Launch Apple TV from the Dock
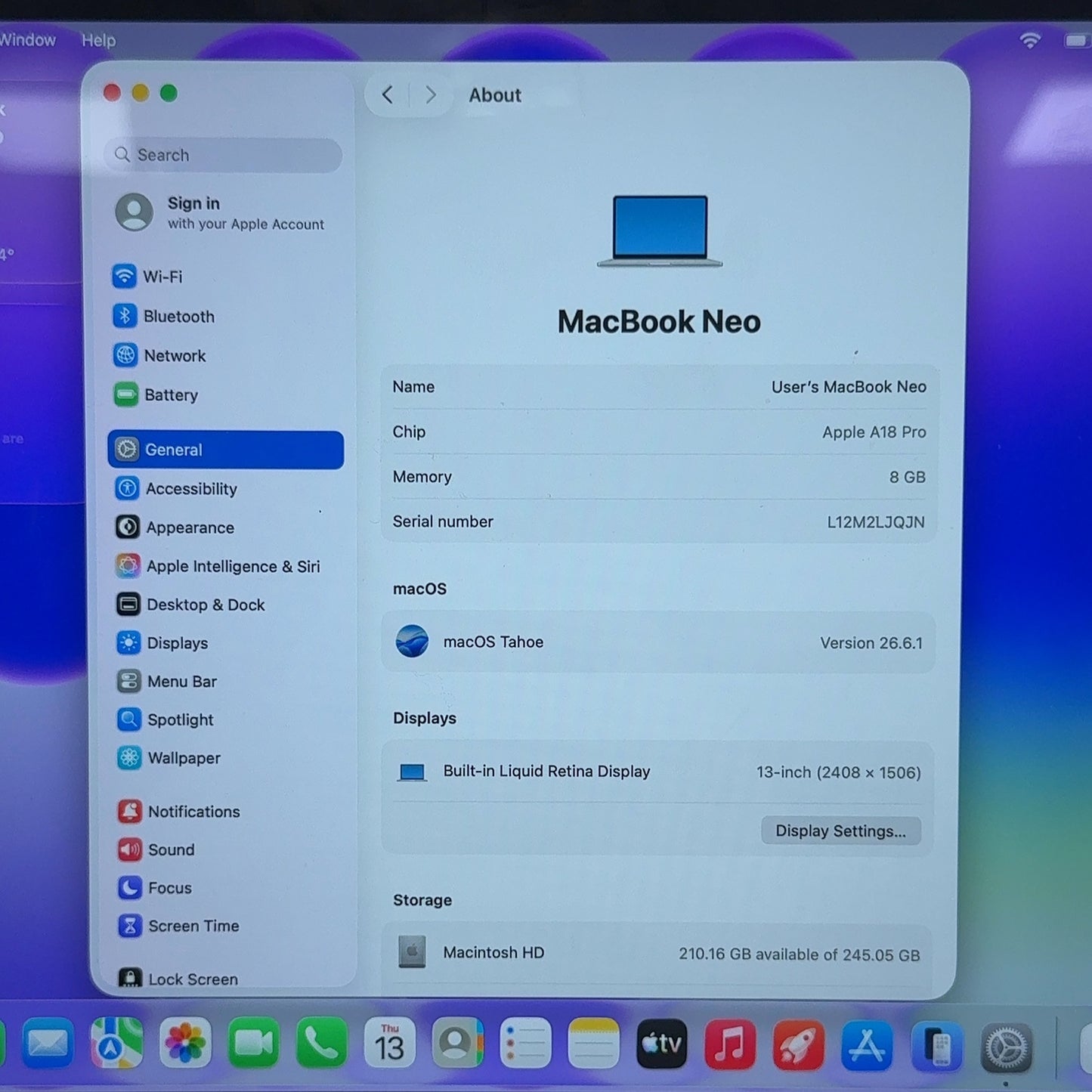 (x=662, y=1044)
